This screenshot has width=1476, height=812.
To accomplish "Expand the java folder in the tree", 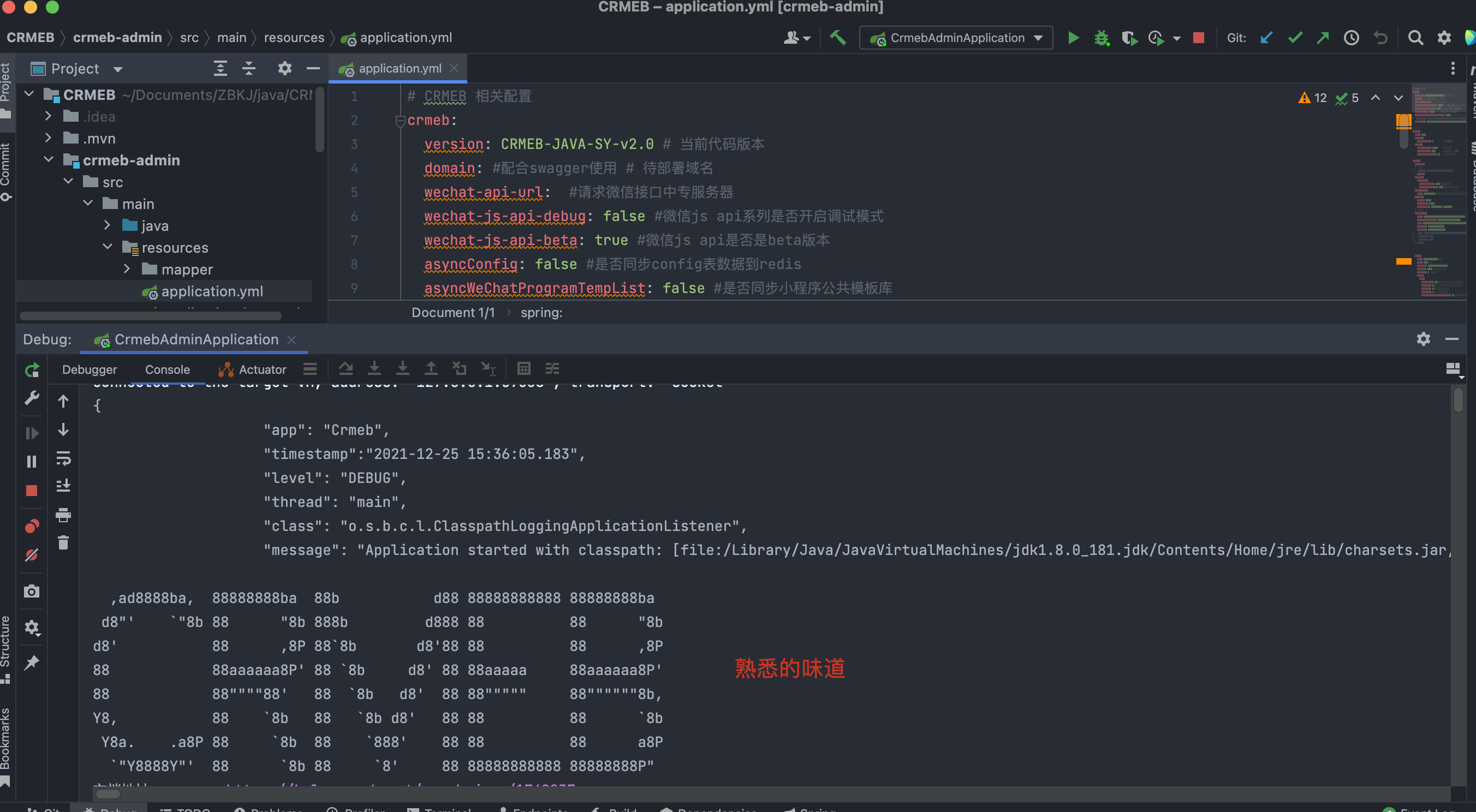I will pyautogui.click(x=107, y=225).
